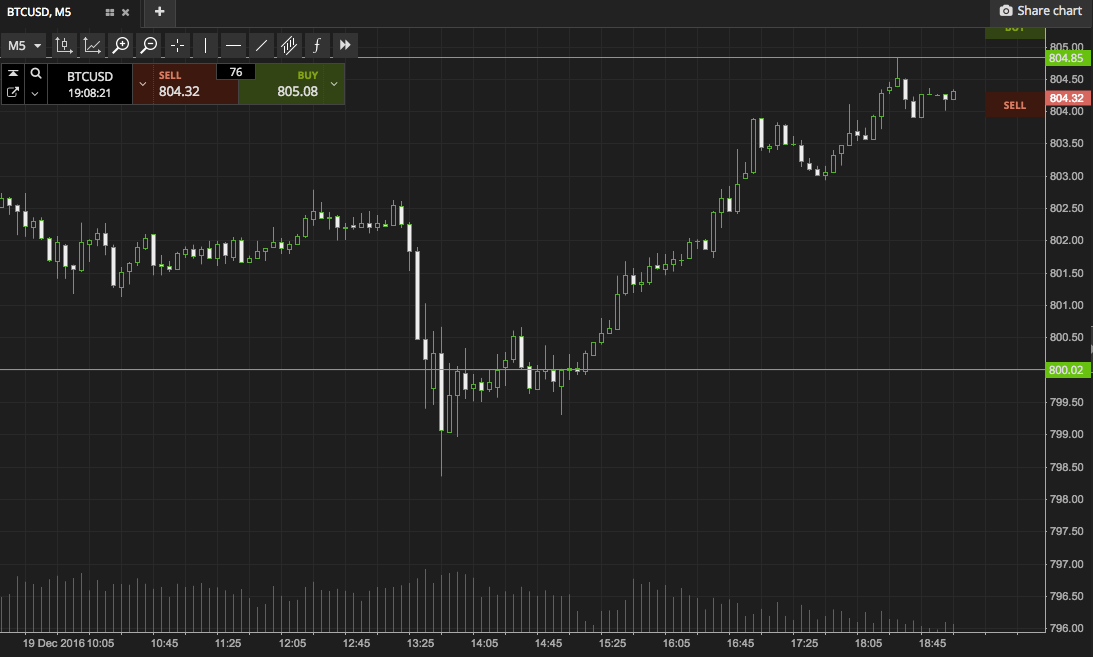Click the 796.00 price axis label

click(1067, 628)
